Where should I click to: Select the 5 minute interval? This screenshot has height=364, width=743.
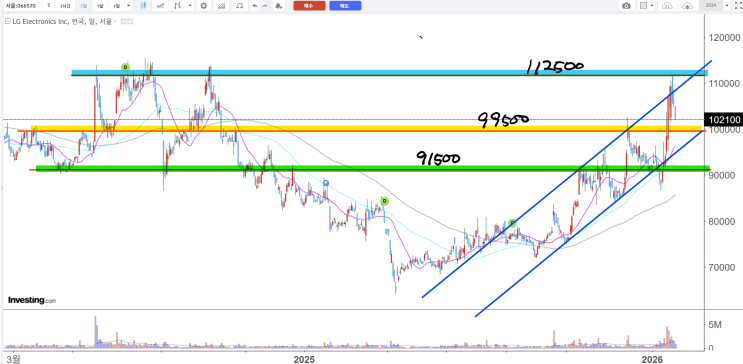(49, 6)
